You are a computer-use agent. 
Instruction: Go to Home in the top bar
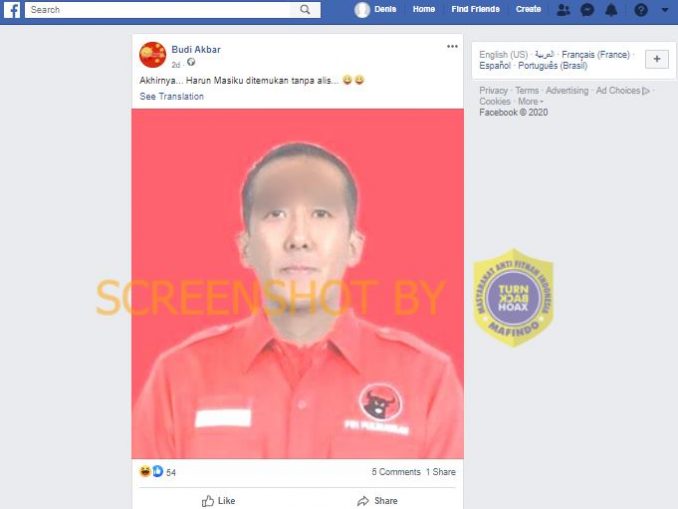tap(424, 9)
